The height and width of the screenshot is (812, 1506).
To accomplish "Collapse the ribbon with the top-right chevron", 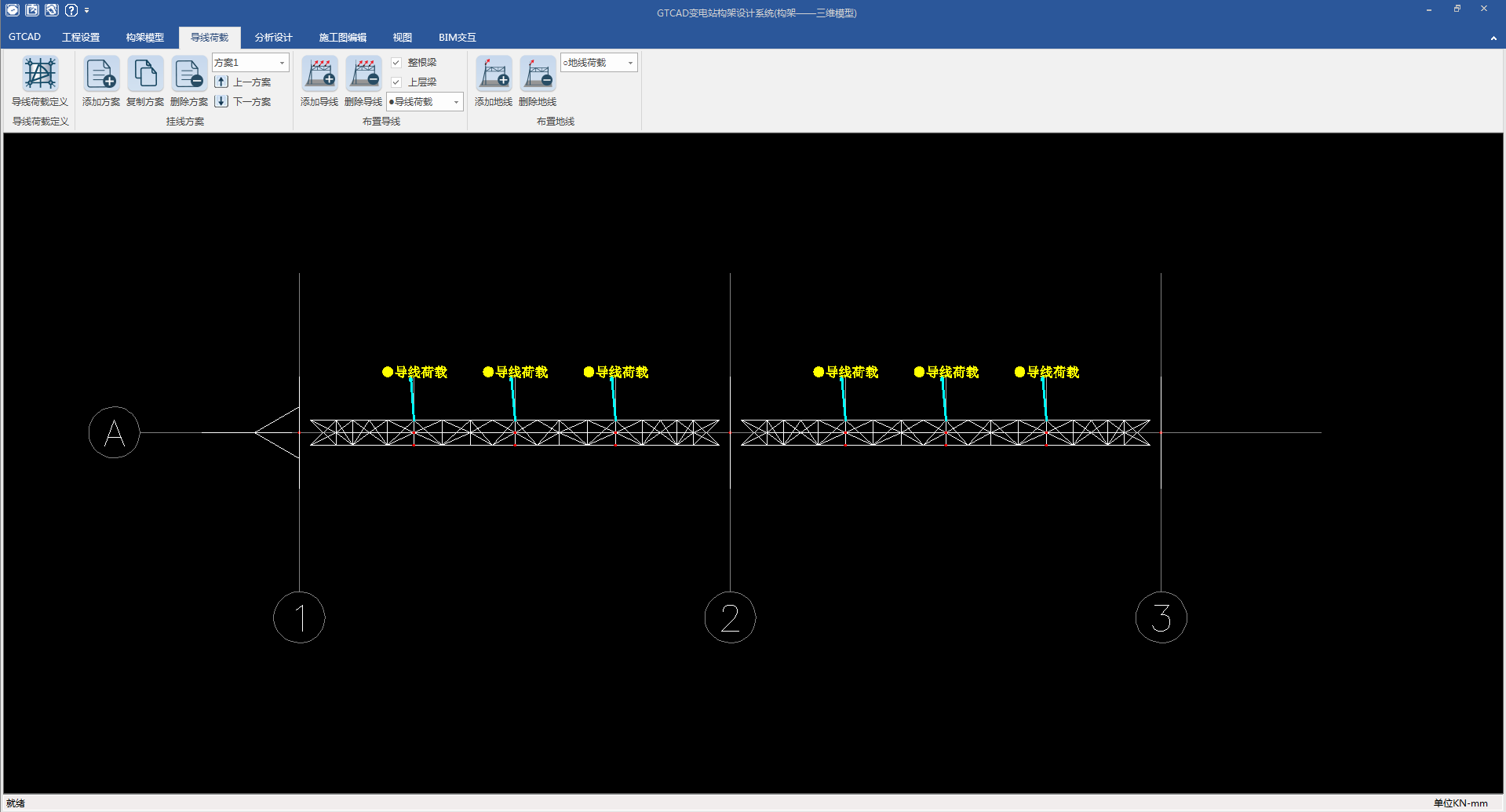I will [1493, 38].
